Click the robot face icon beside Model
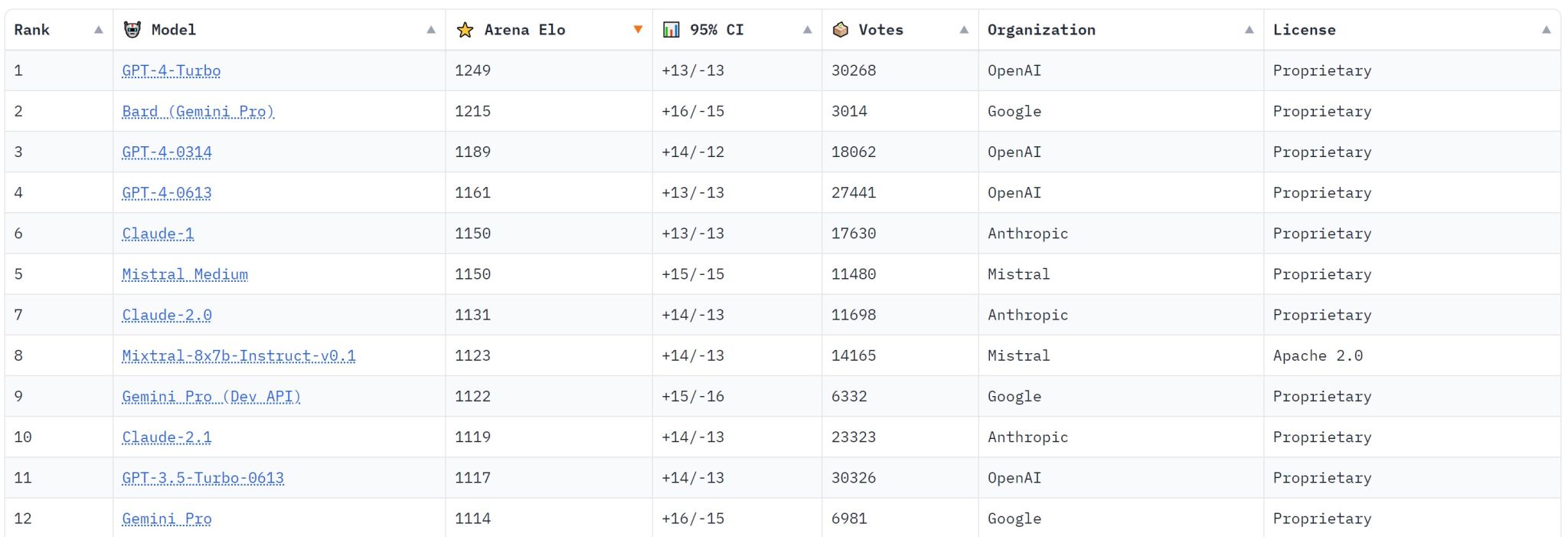Viewport: 1568px width, 537px height. coord(132,30)
